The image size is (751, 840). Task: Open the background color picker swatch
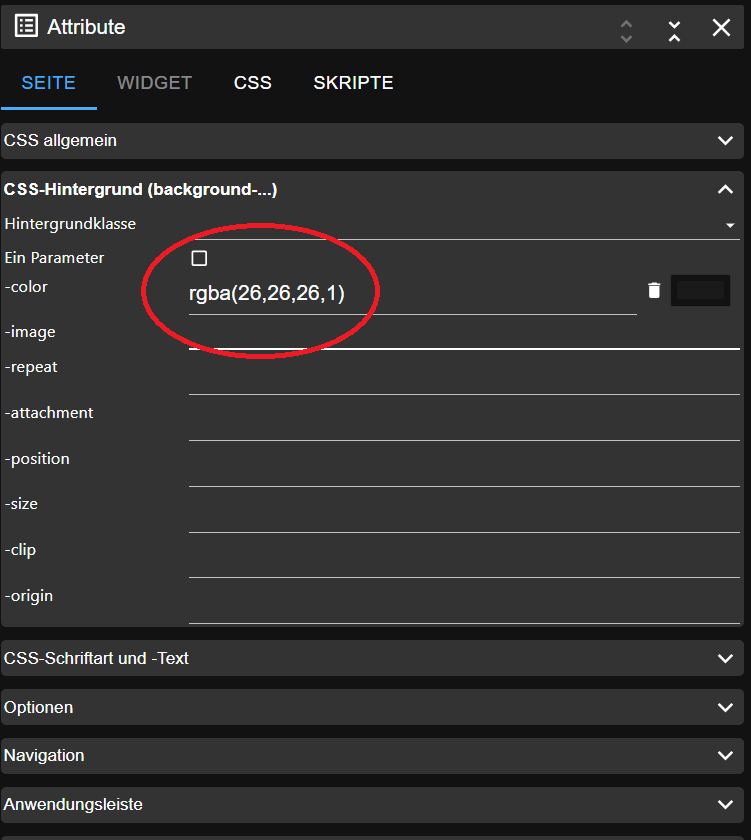pyautogui.click(x=700, y=290)
